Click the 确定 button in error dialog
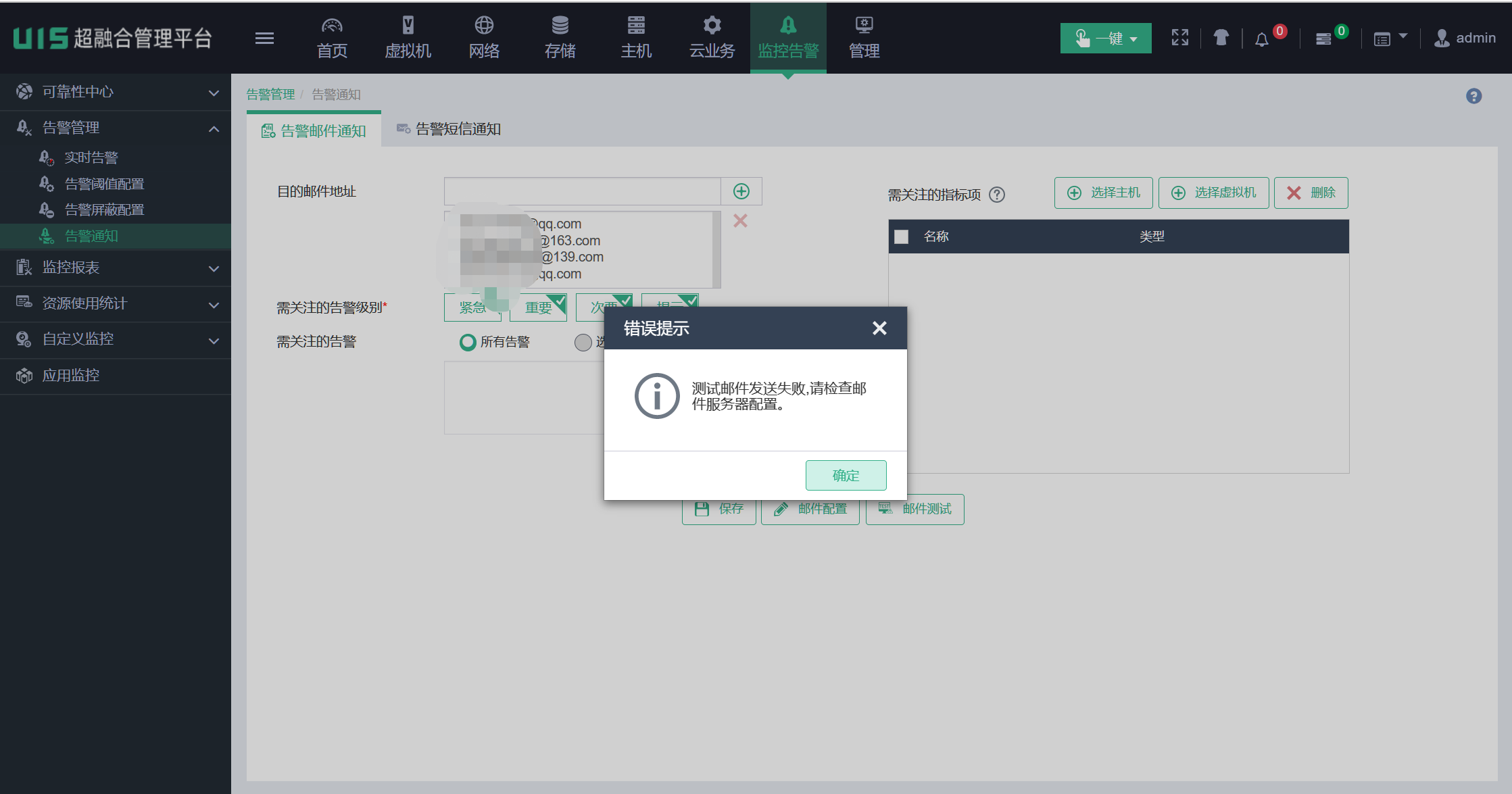 coord(846,475)
